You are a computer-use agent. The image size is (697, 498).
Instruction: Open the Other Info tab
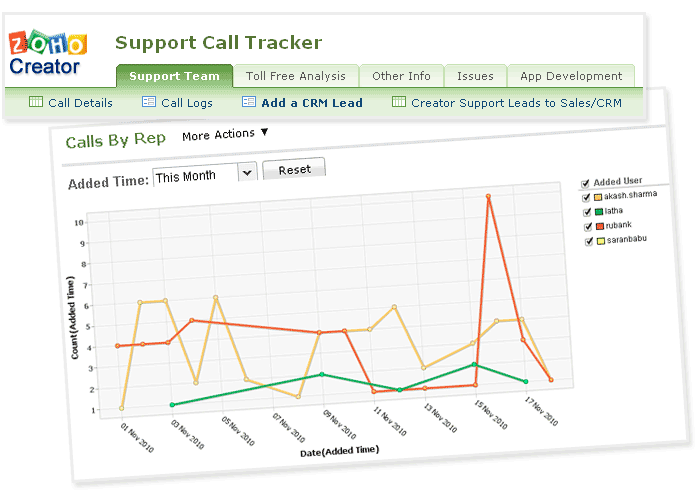pyautogui.click(x=401, y=76)
